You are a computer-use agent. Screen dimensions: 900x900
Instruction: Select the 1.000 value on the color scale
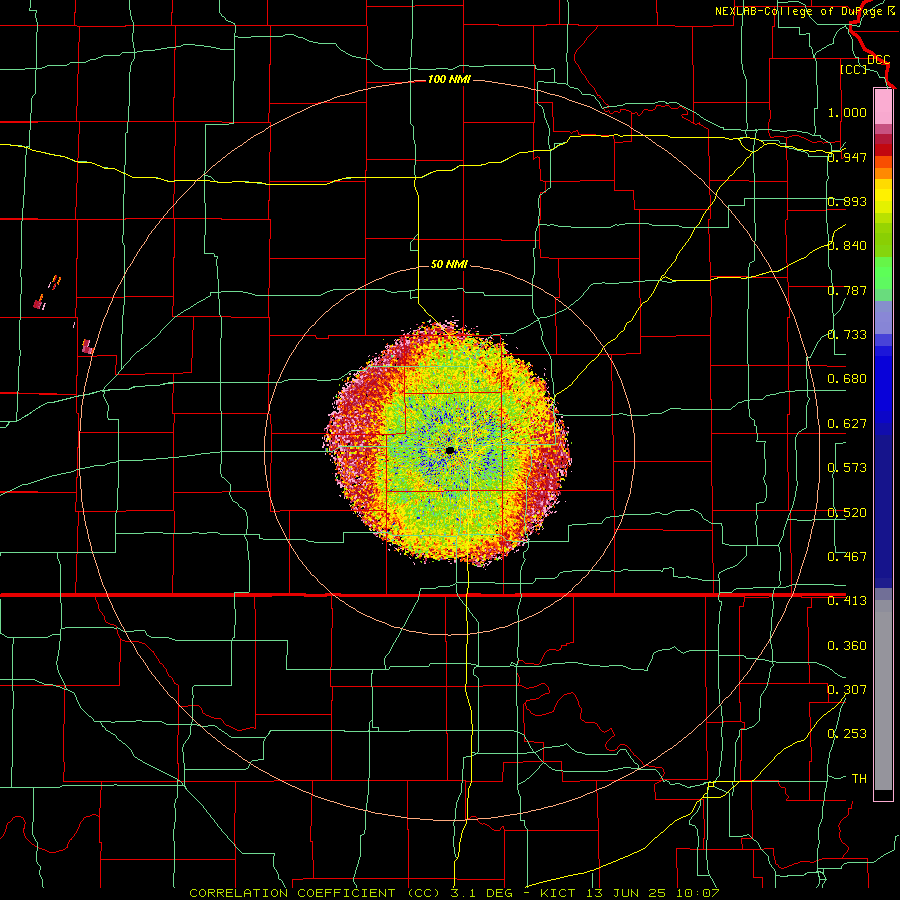click(x=847, y=112)
